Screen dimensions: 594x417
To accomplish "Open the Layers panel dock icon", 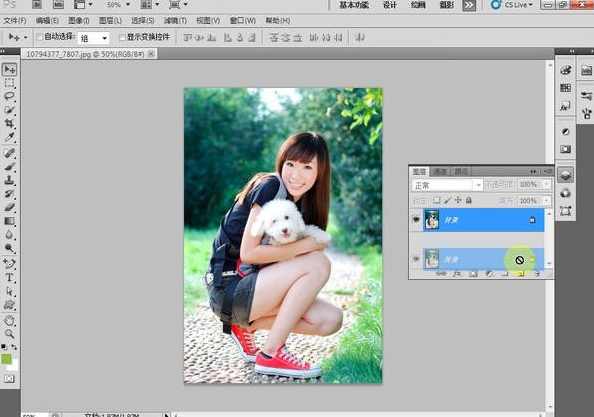I will 566,175.
